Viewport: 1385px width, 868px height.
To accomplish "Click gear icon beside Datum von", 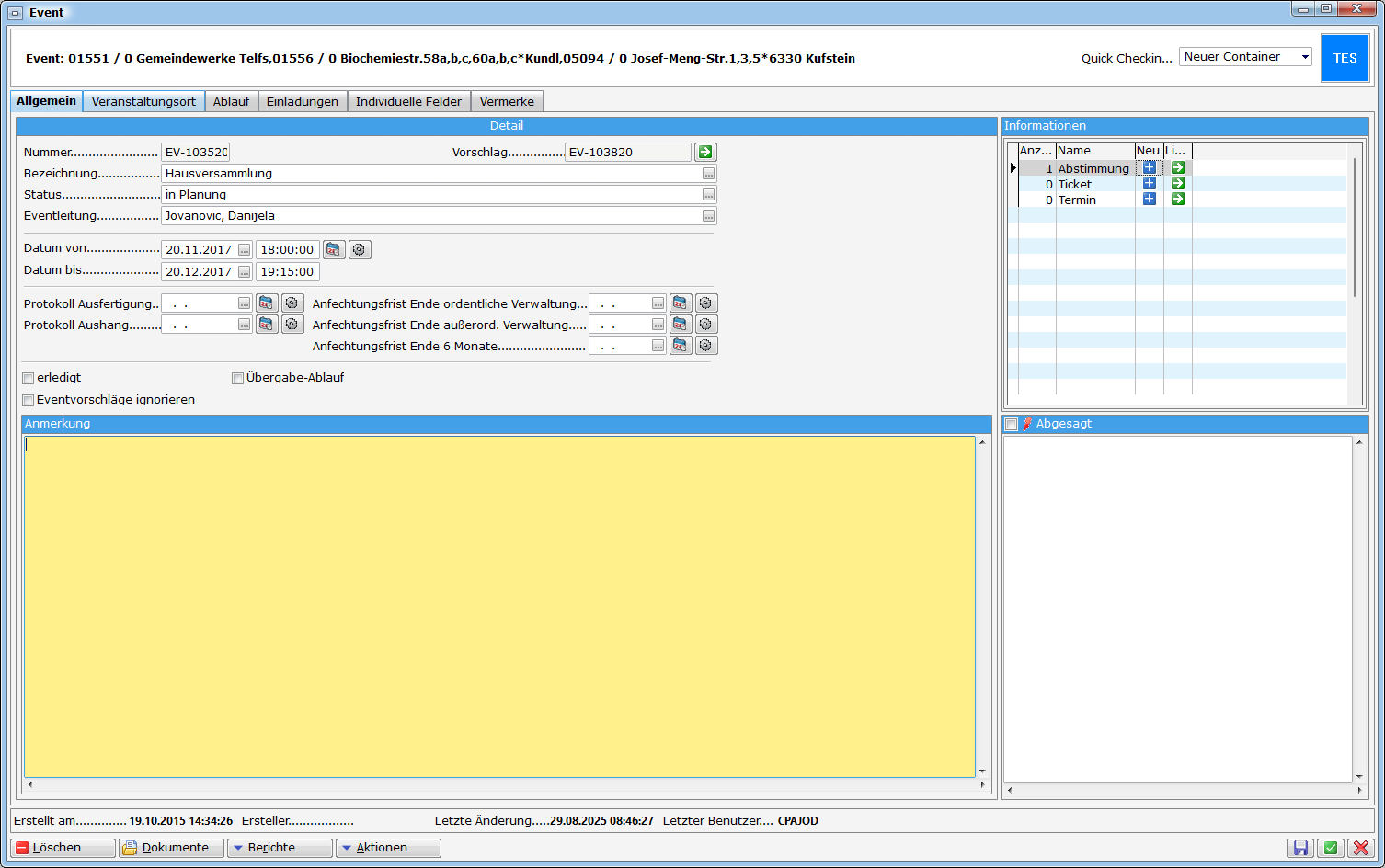I will coord(360,250).
